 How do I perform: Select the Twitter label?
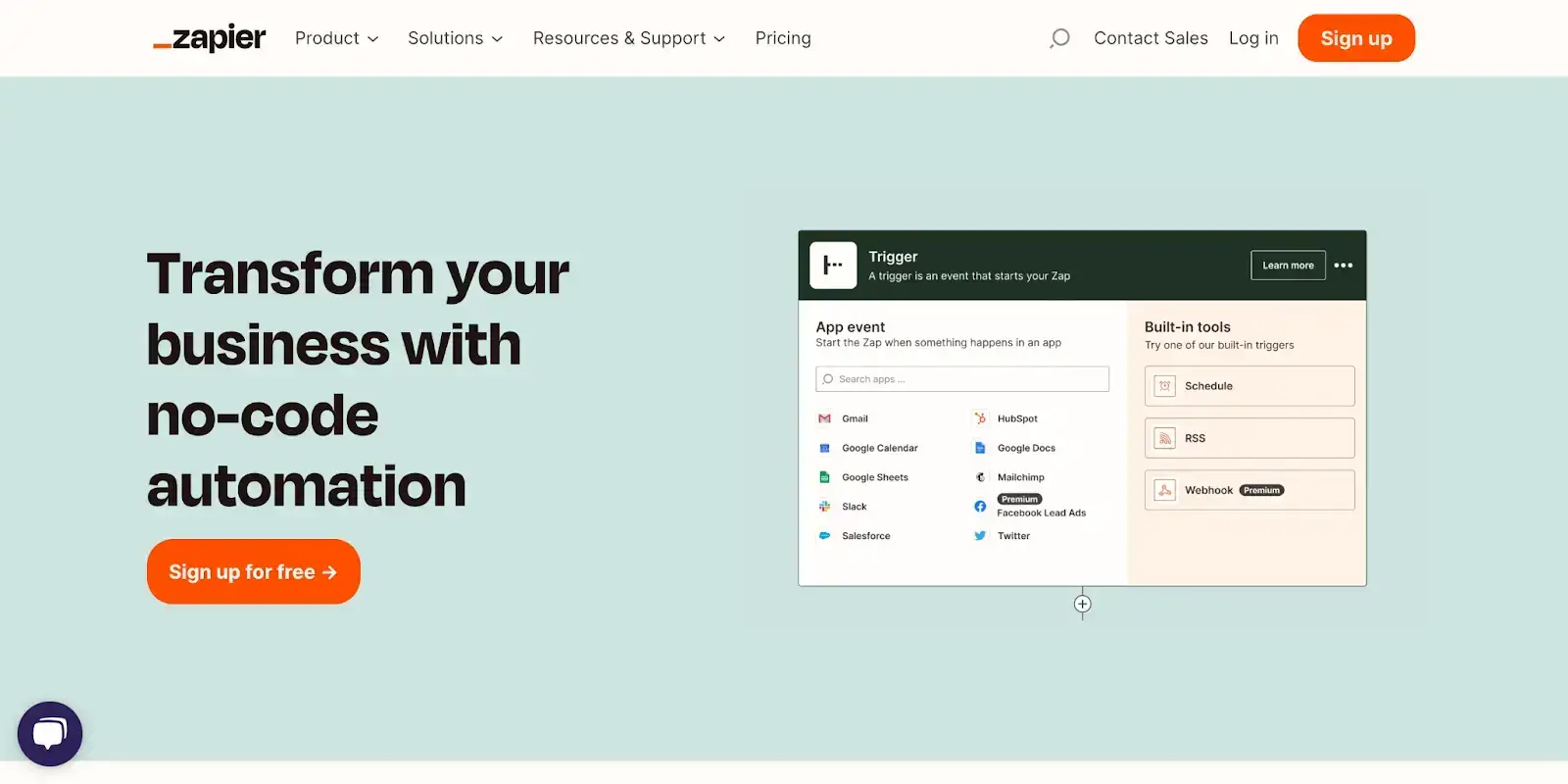[x=1013, y=536]
